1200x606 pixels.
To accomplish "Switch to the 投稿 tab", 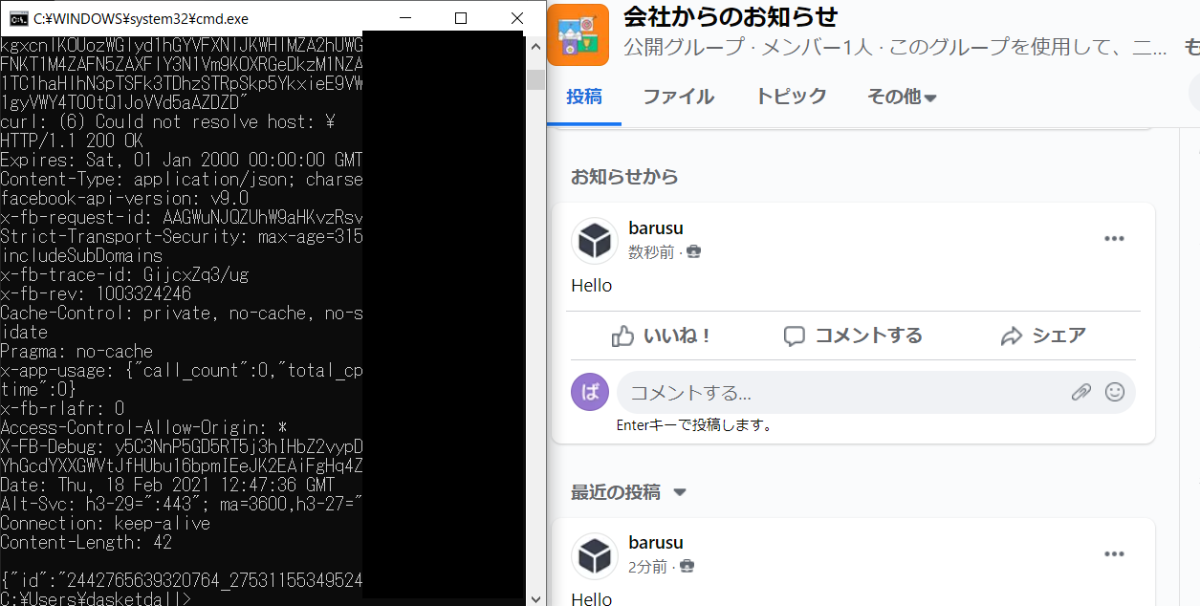I will click(584, 97).
